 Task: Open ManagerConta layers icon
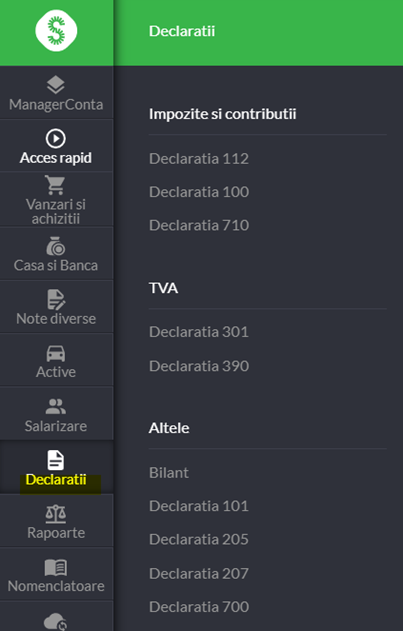point(56,85)
